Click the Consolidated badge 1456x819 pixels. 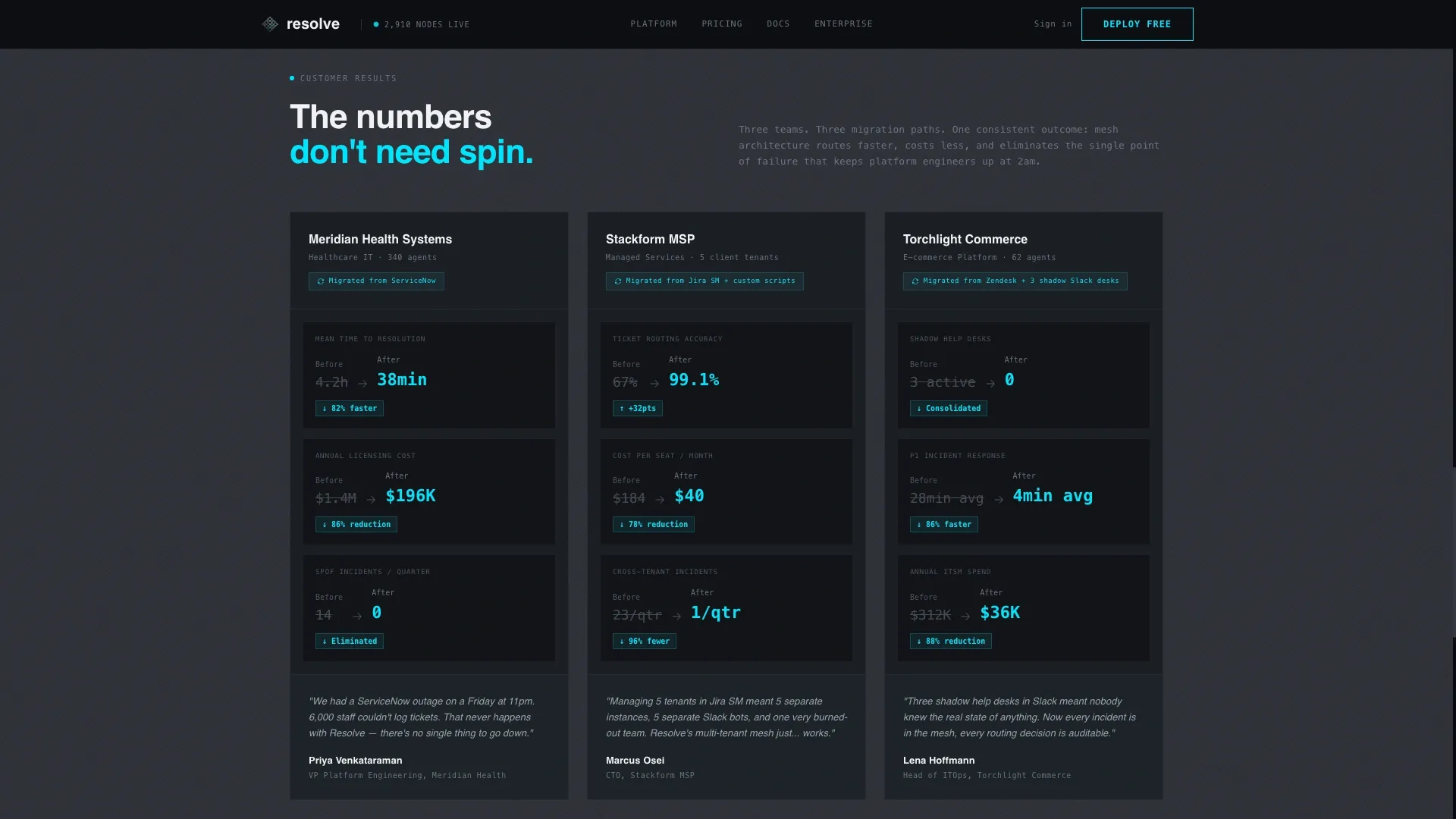[x=949, y=409]
